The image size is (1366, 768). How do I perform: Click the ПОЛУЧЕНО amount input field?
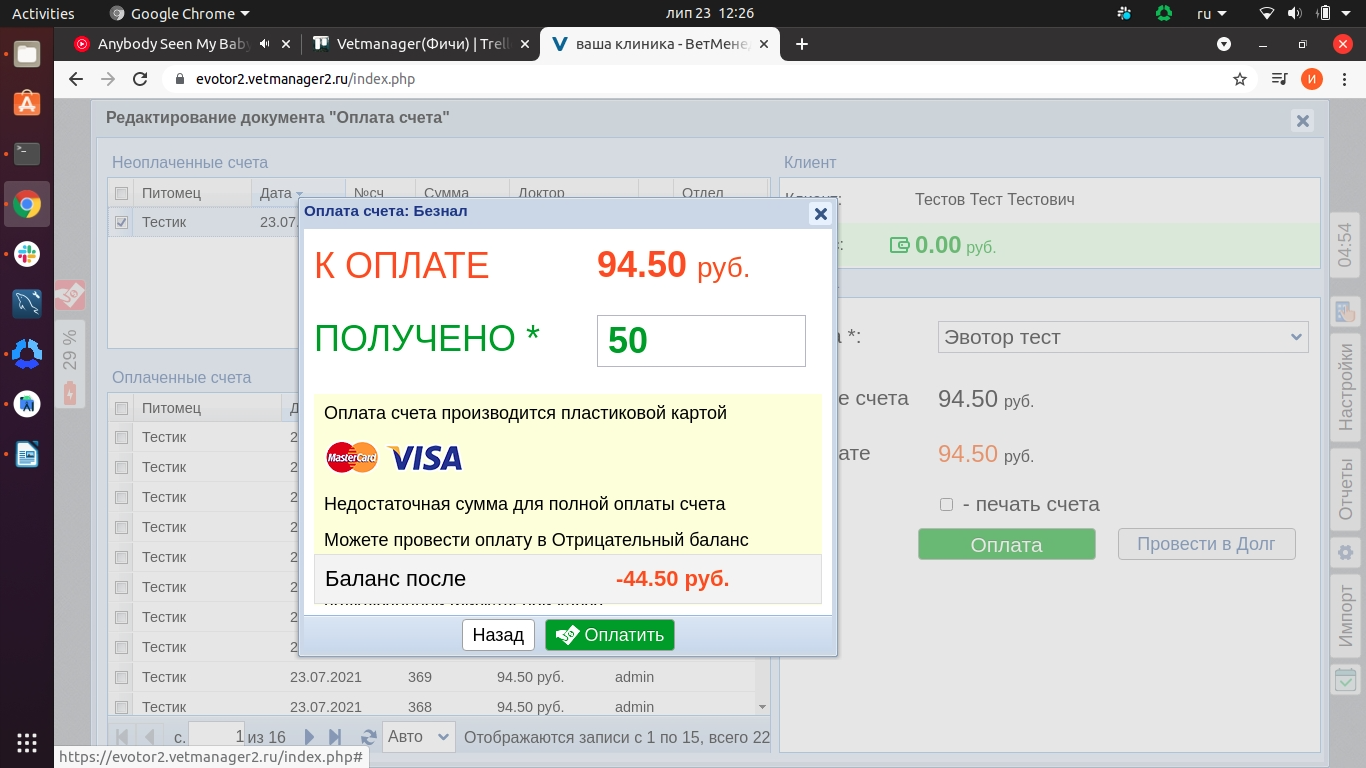(x=700, y=341)
